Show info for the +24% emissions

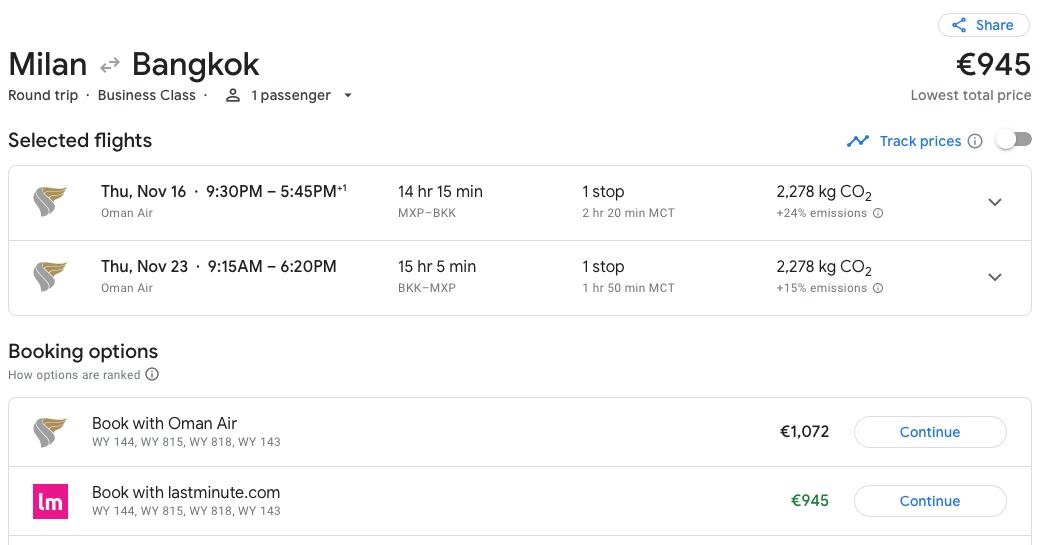pyautogui.click(x=878, y=213)
